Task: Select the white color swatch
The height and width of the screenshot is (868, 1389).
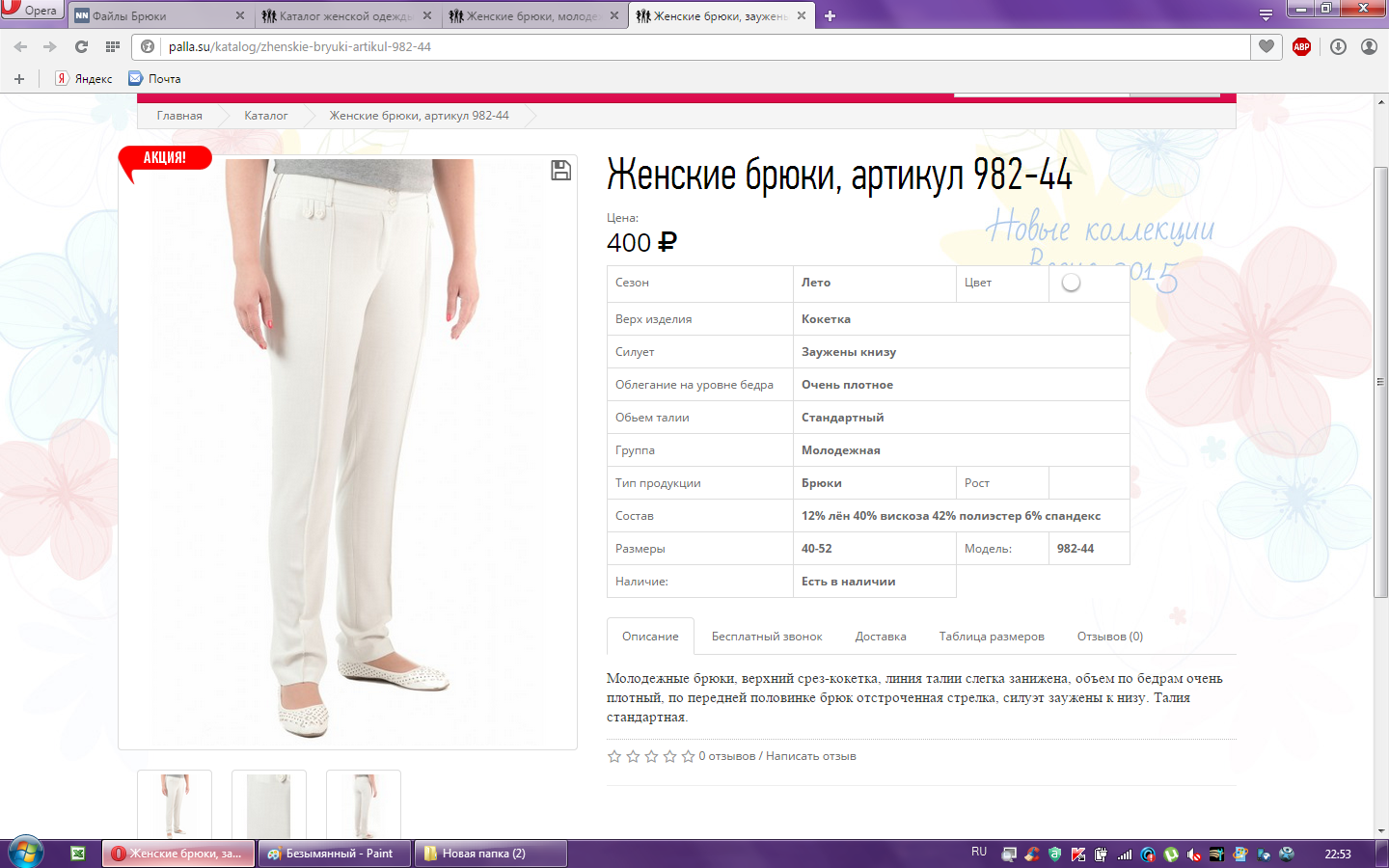Action: point(1071,283)
